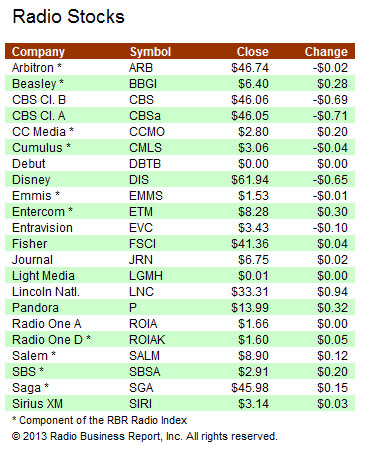370x458 pixels.
Task: Click the Fisher company name
Action: [29, 244]
